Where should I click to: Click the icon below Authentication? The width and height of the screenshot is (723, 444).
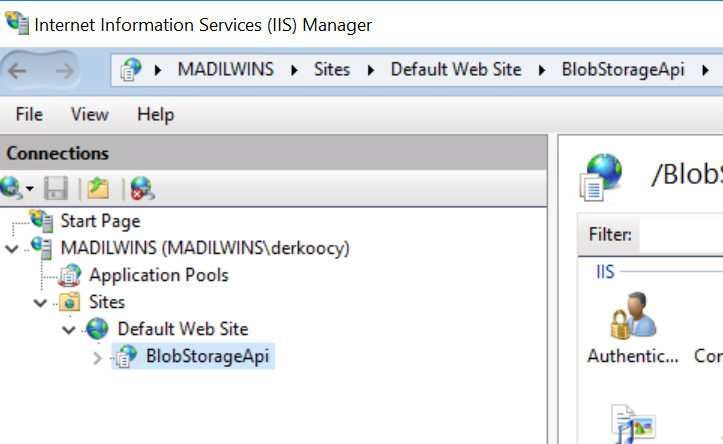pyautogui.click(x=632, y=423)
